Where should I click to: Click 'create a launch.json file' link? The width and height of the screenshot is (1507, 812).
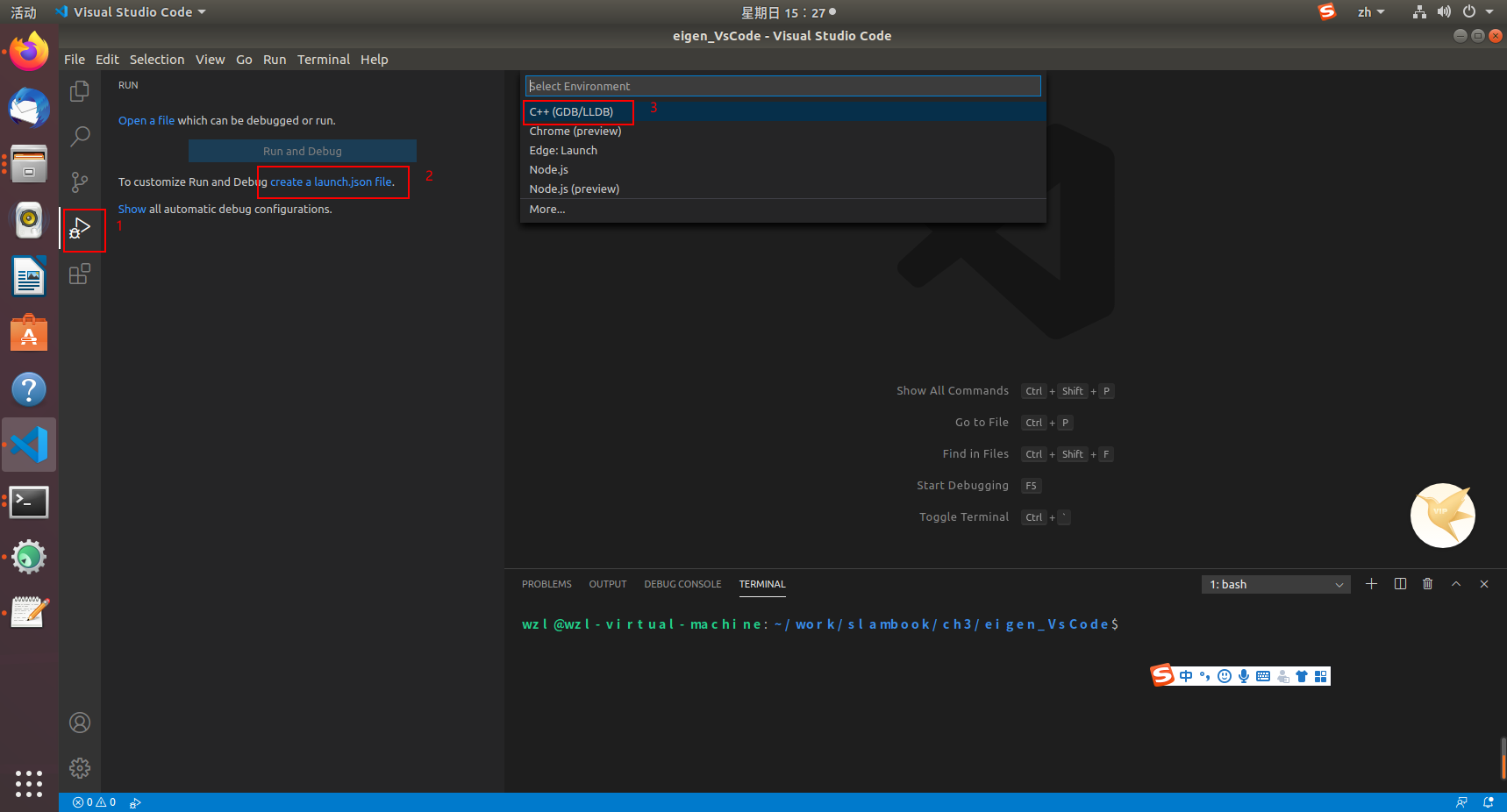(x=332, y=182)
